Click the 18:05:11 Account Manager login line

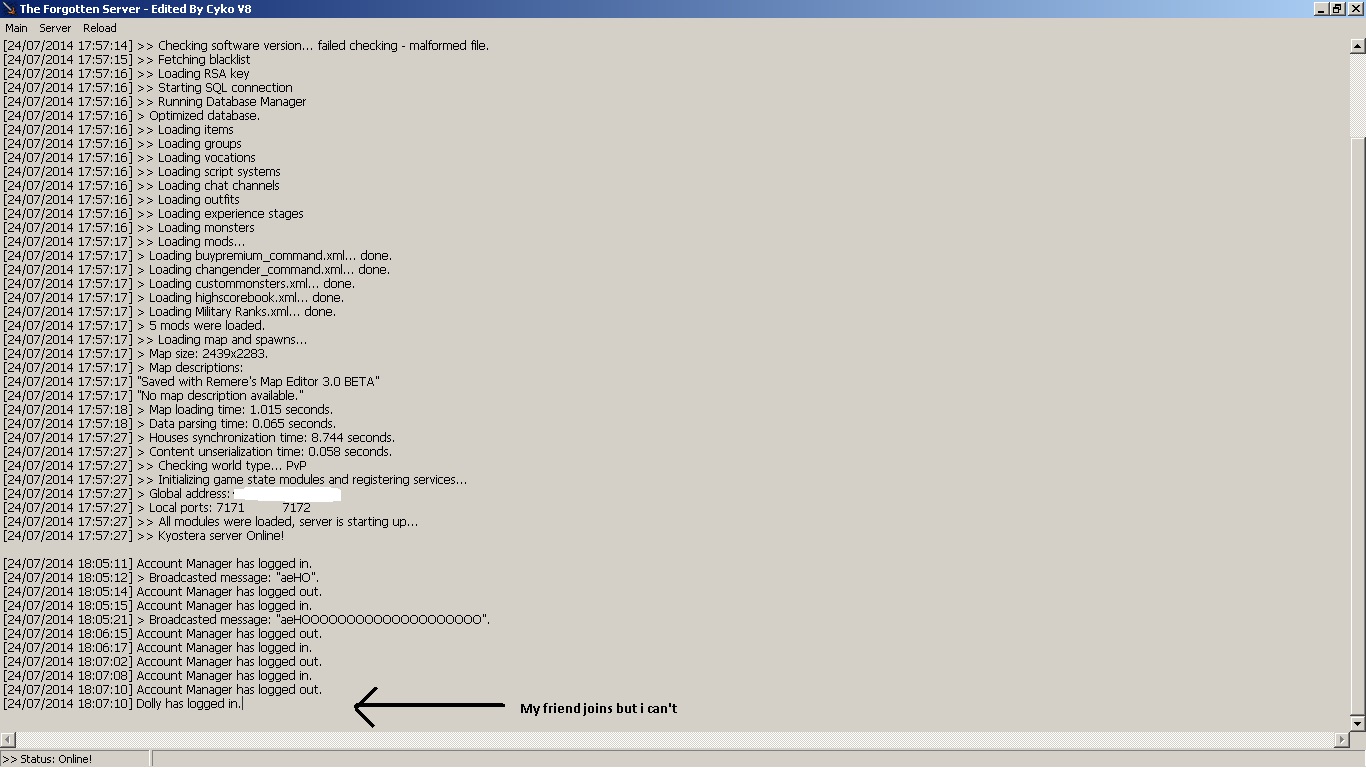[158, 564]
